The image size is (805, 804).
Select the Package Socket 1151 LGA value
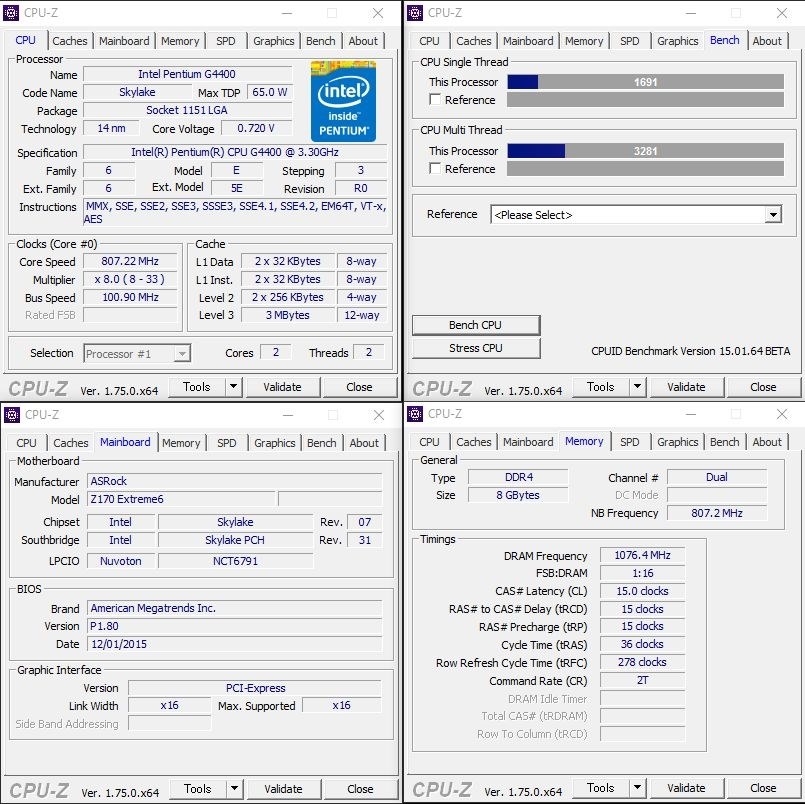tap(187, 110)
